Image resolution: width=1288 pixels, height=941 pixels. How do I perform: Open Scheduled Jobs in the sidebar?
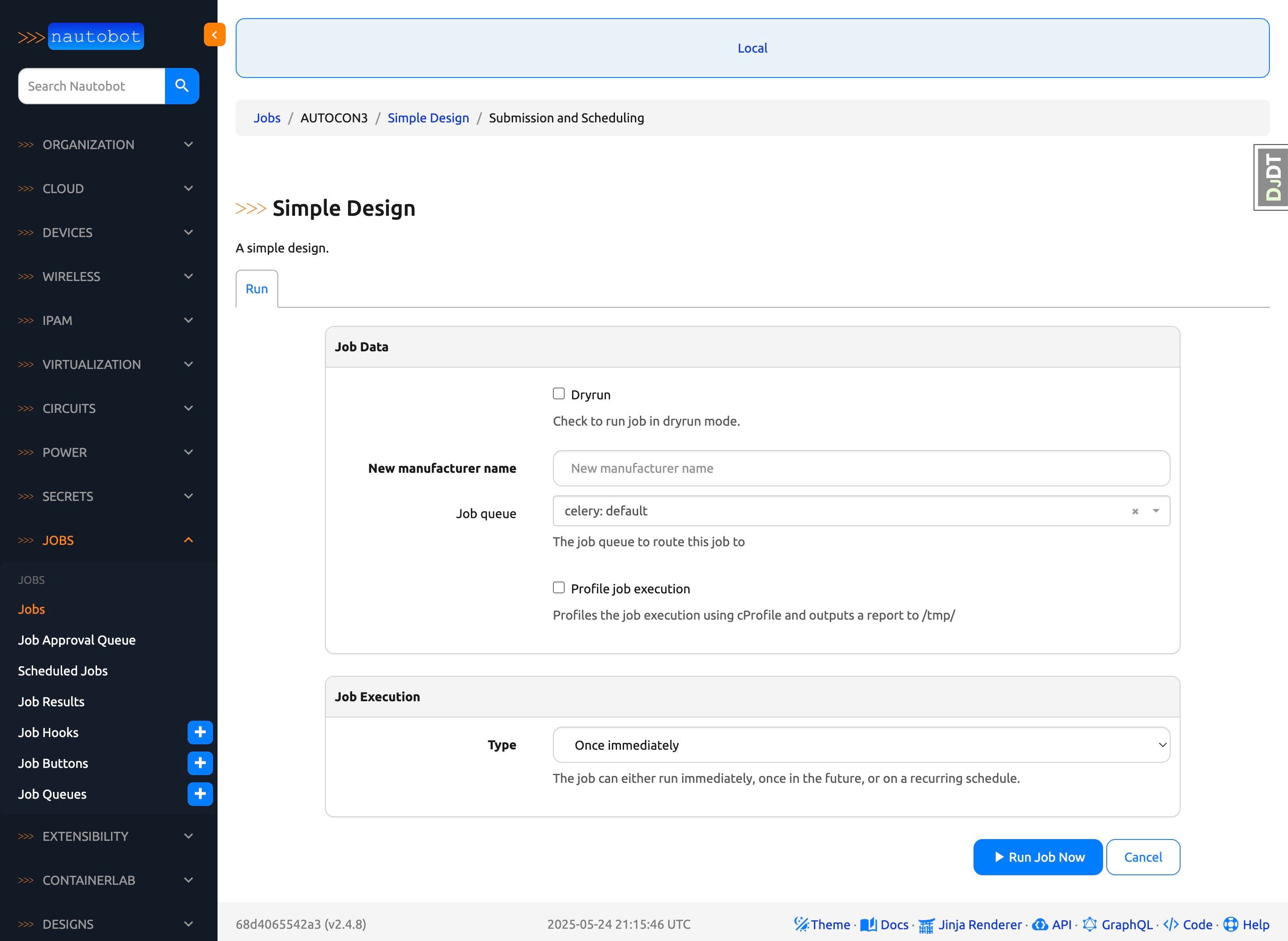coord(63,671)
